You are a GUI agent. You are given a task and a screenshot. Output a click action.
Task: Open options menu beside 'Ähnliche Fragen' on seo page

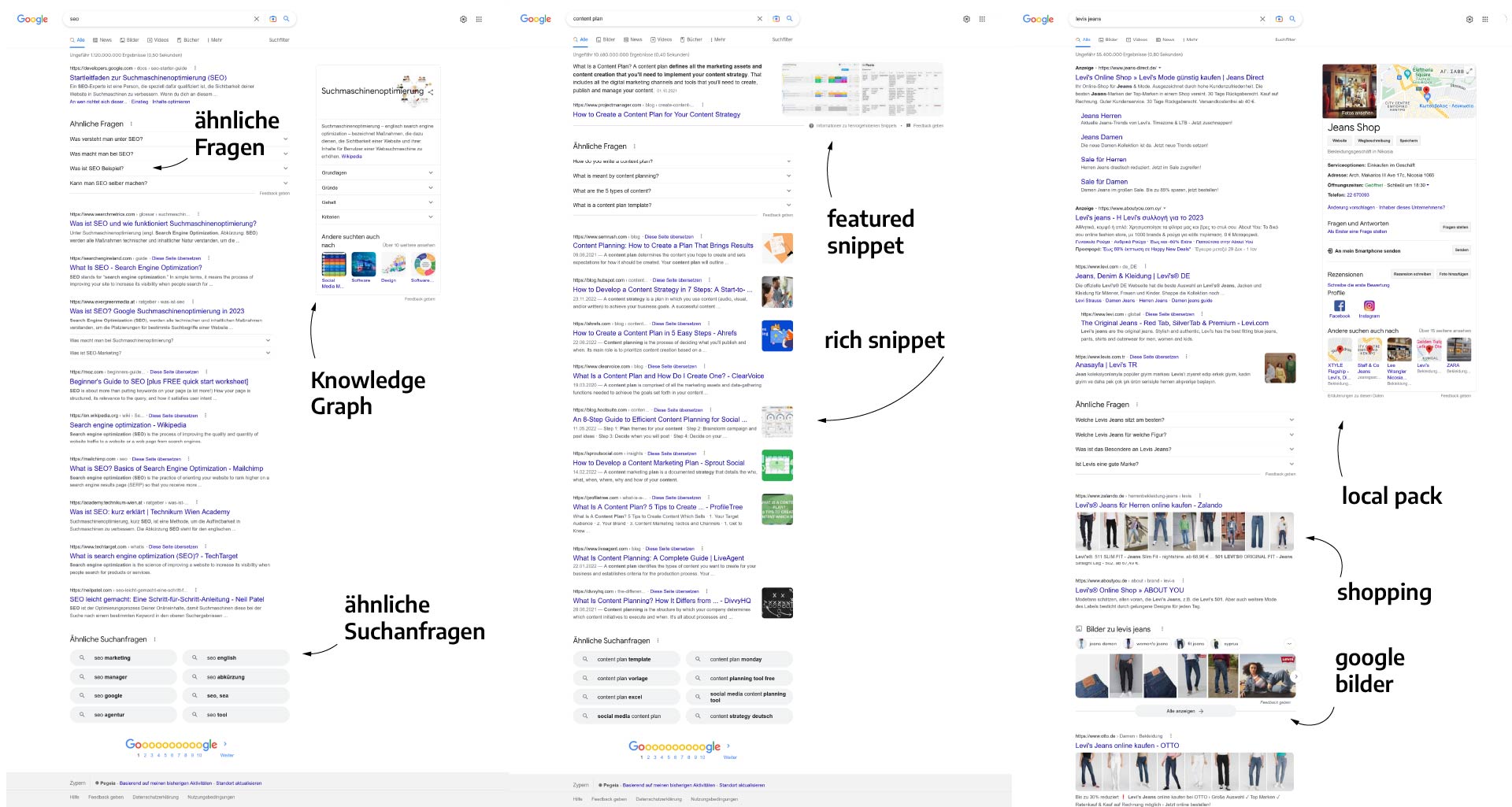(x=131, y=124)
